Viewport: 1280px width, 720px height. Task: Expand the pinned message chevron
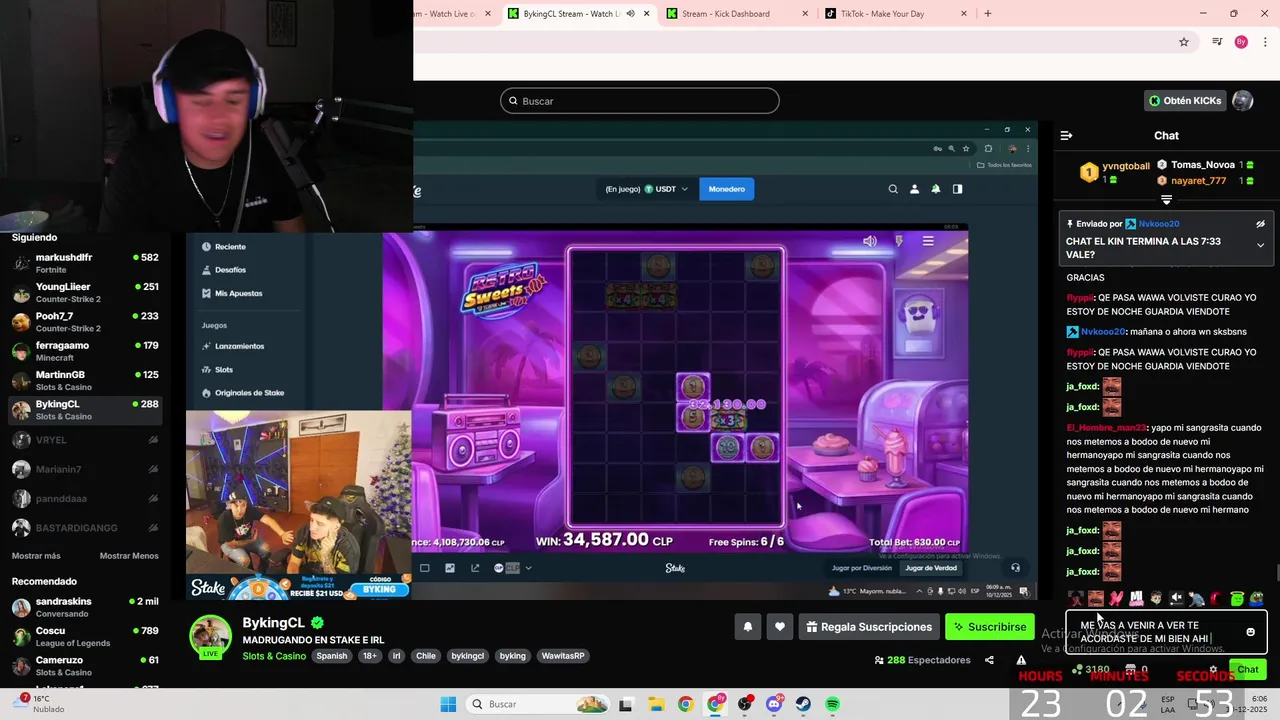[x=1260, y=245]
